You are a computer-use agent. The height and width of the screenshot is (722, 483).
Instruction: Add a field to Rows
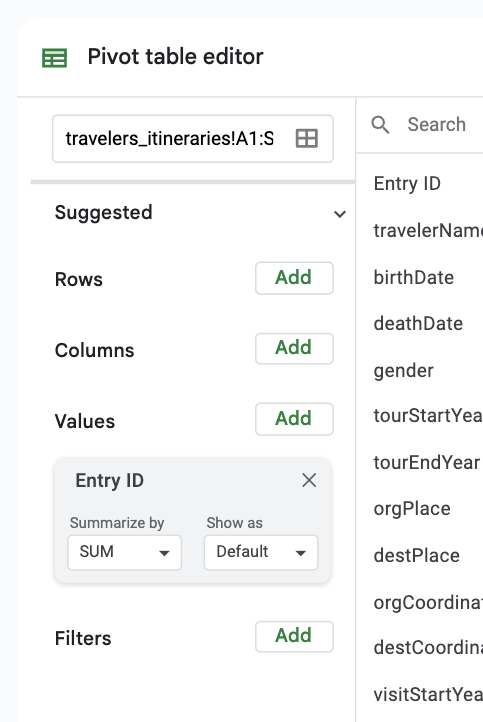(294, 278)
